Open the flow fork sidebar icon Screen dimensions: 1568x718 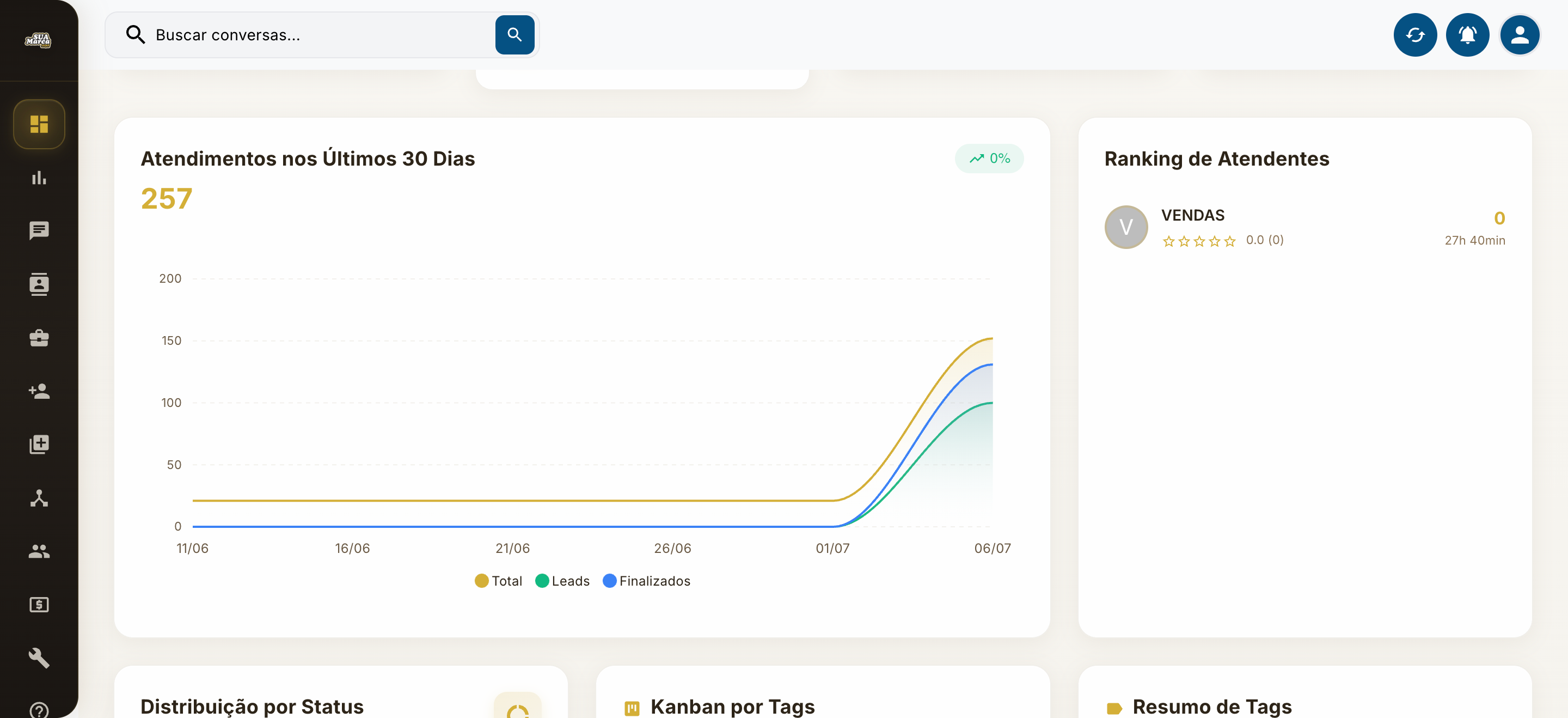click(x=39, y=498)
